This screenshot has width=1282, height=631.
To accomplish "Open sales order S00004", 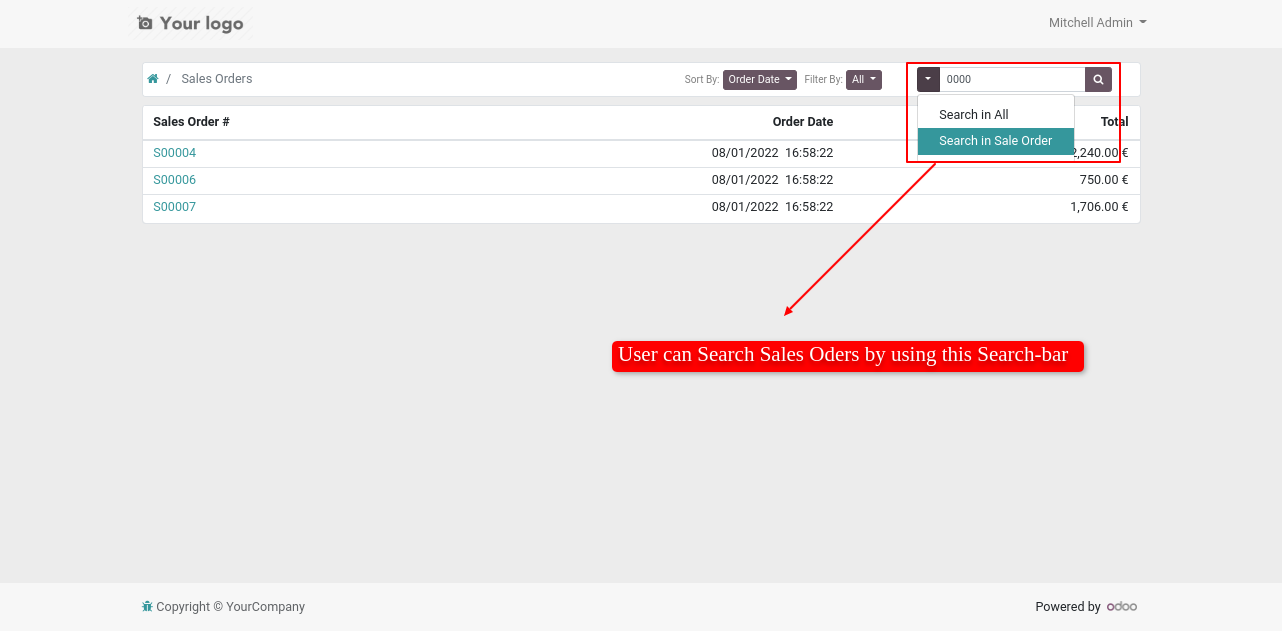I will pos(174,153).
